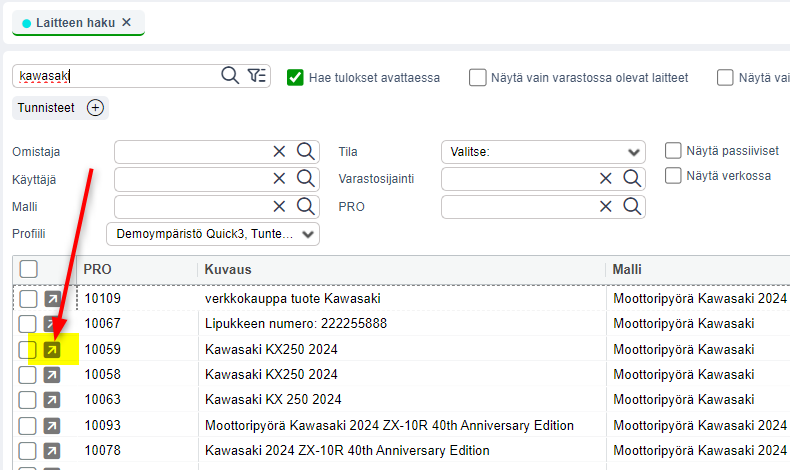Click Kawasaki KX 250 2024 description

(273, 399)
